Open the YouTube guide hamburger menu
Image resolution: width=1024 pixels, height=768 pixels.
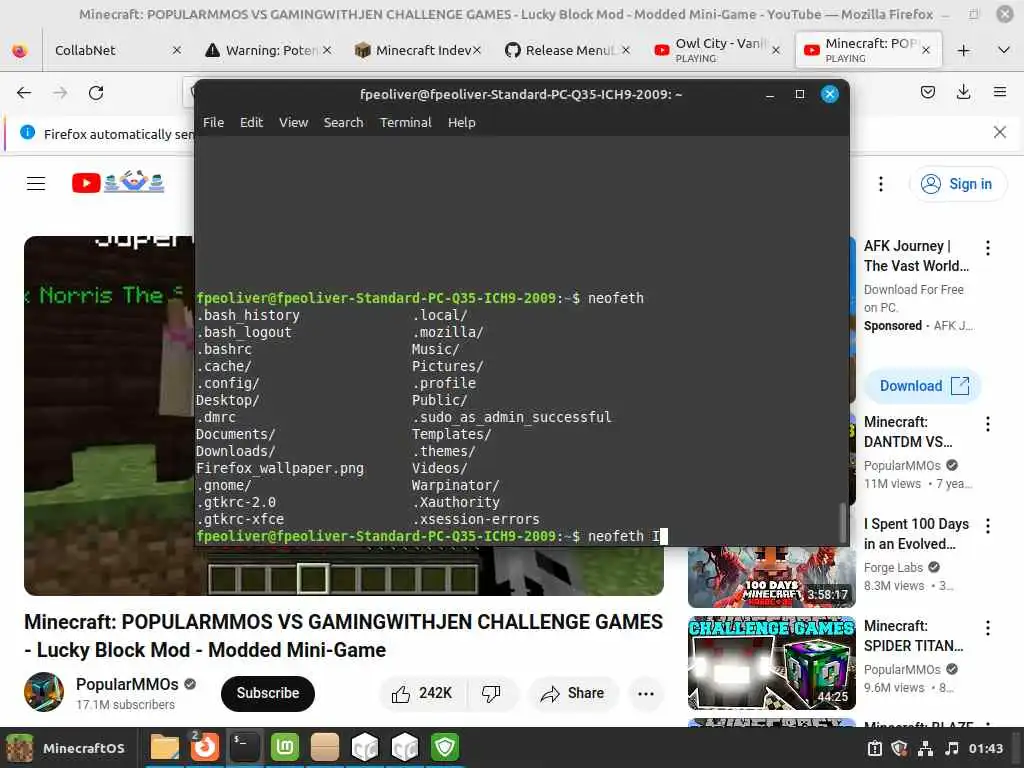point(36,184)
